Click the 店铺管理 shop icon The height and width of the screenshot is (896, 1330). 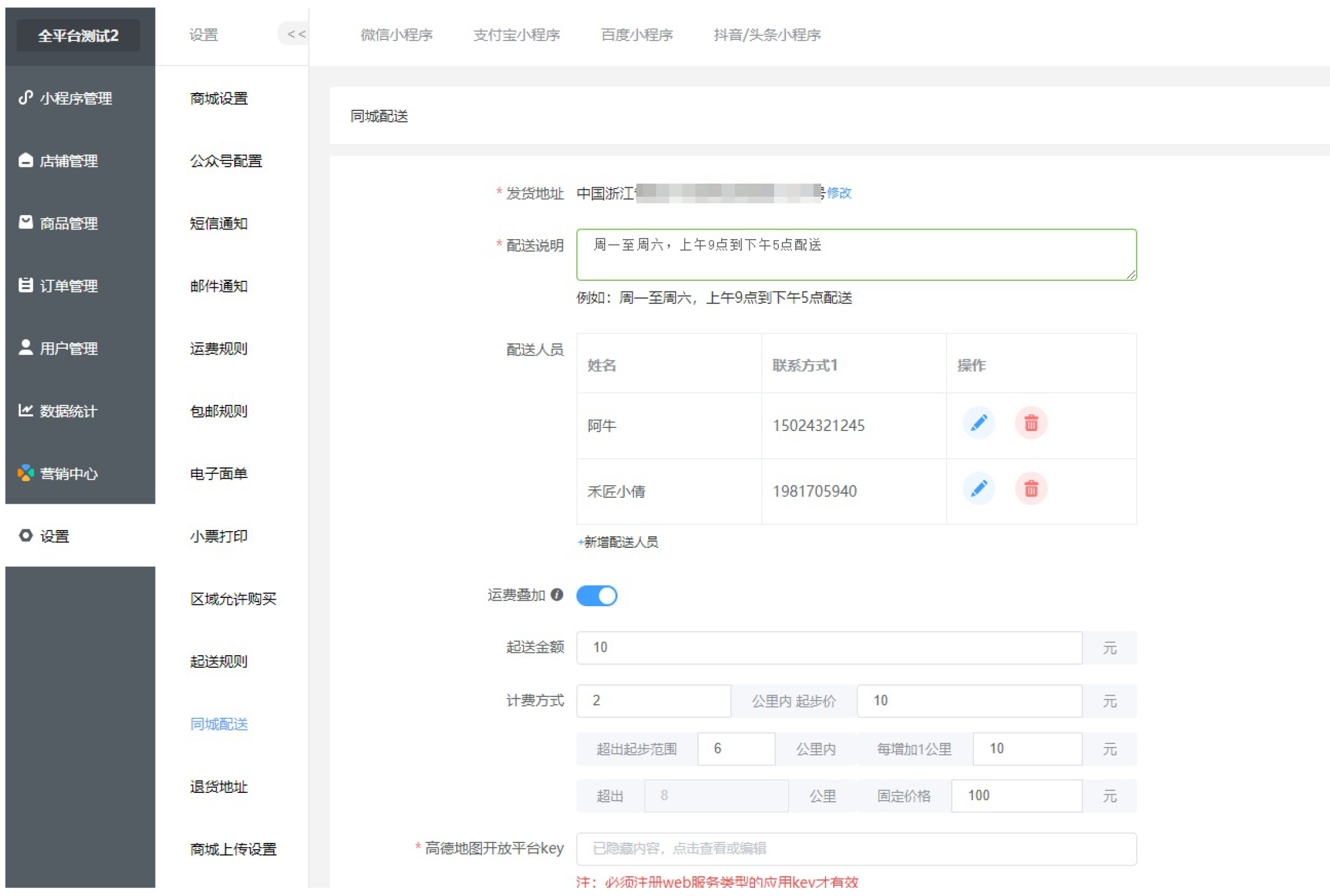25,160
